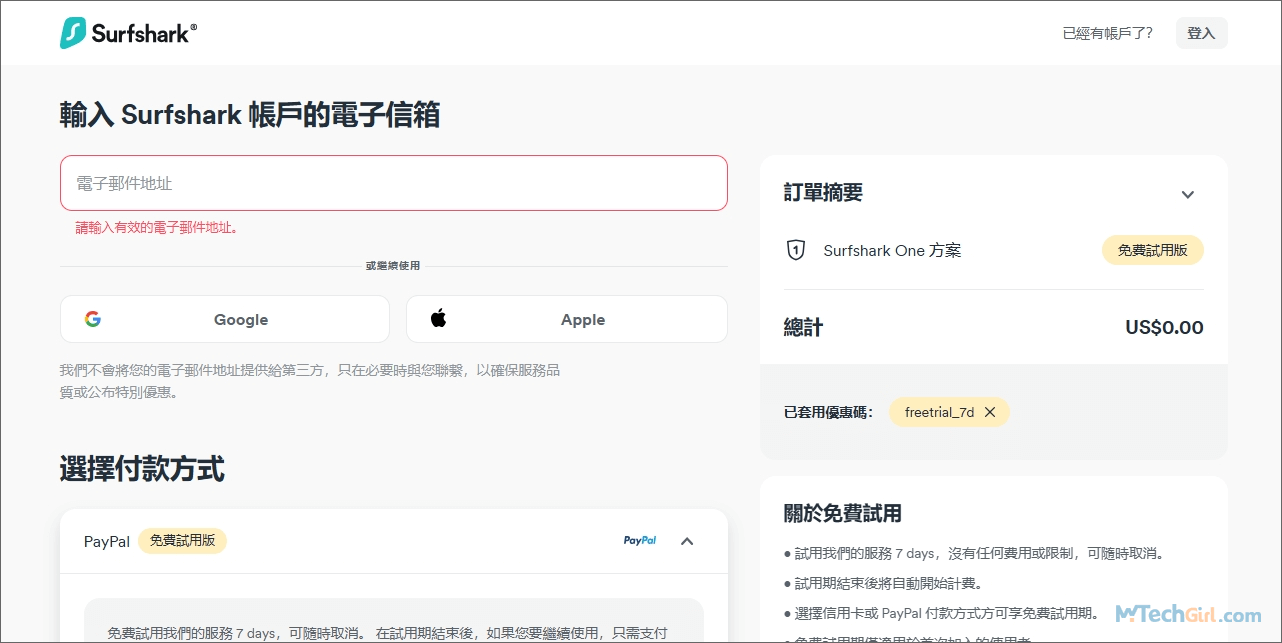Select the PayPal payment method label
This screenshot has width=1282, height=643.
click(107, 541)
